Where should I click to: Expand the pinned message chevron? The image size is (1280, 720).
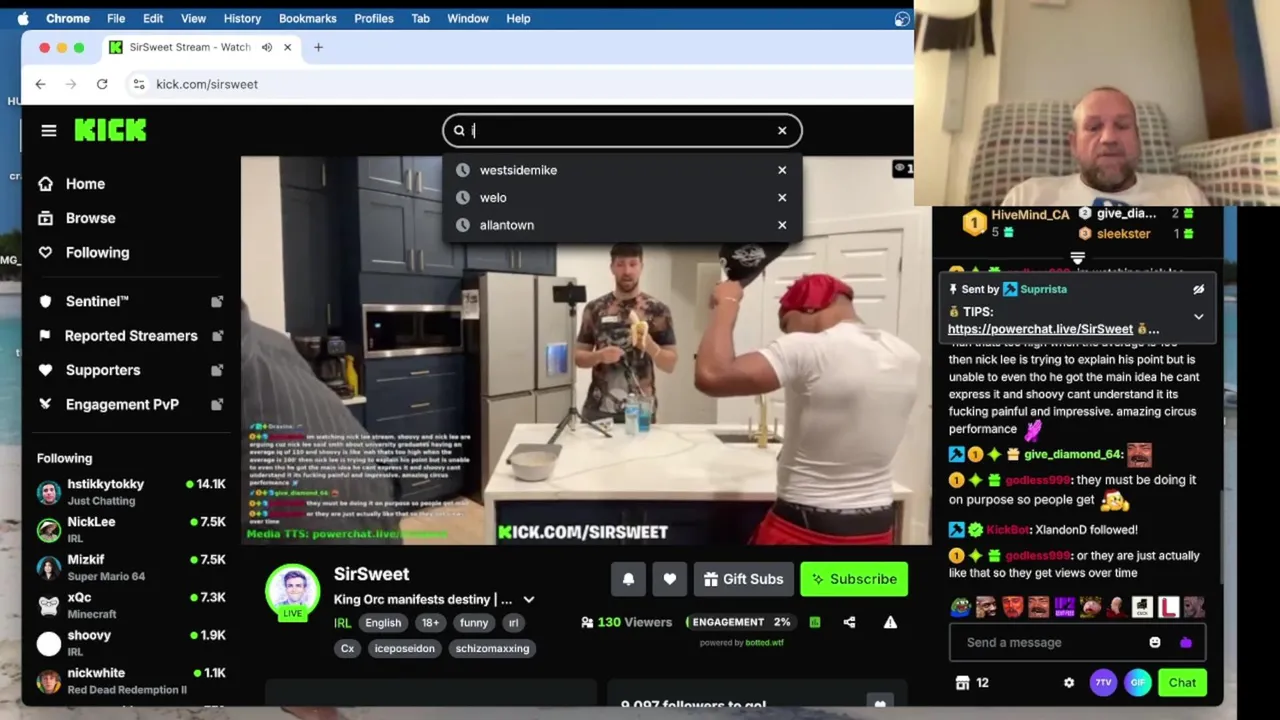coord(1198,317)
